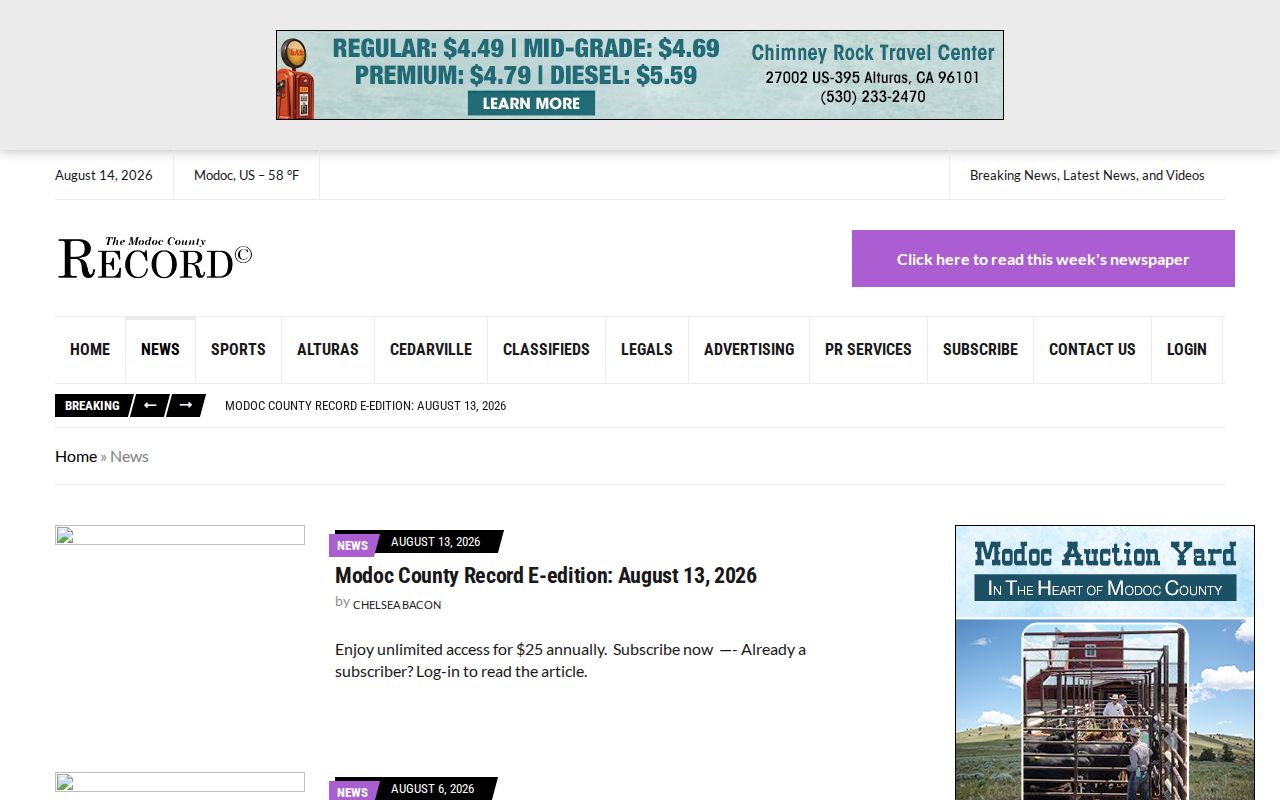Click the News tag on the August 13 article
Image resolution: width=1280 pixels, height=800 pixels.
tap(352, 545)
